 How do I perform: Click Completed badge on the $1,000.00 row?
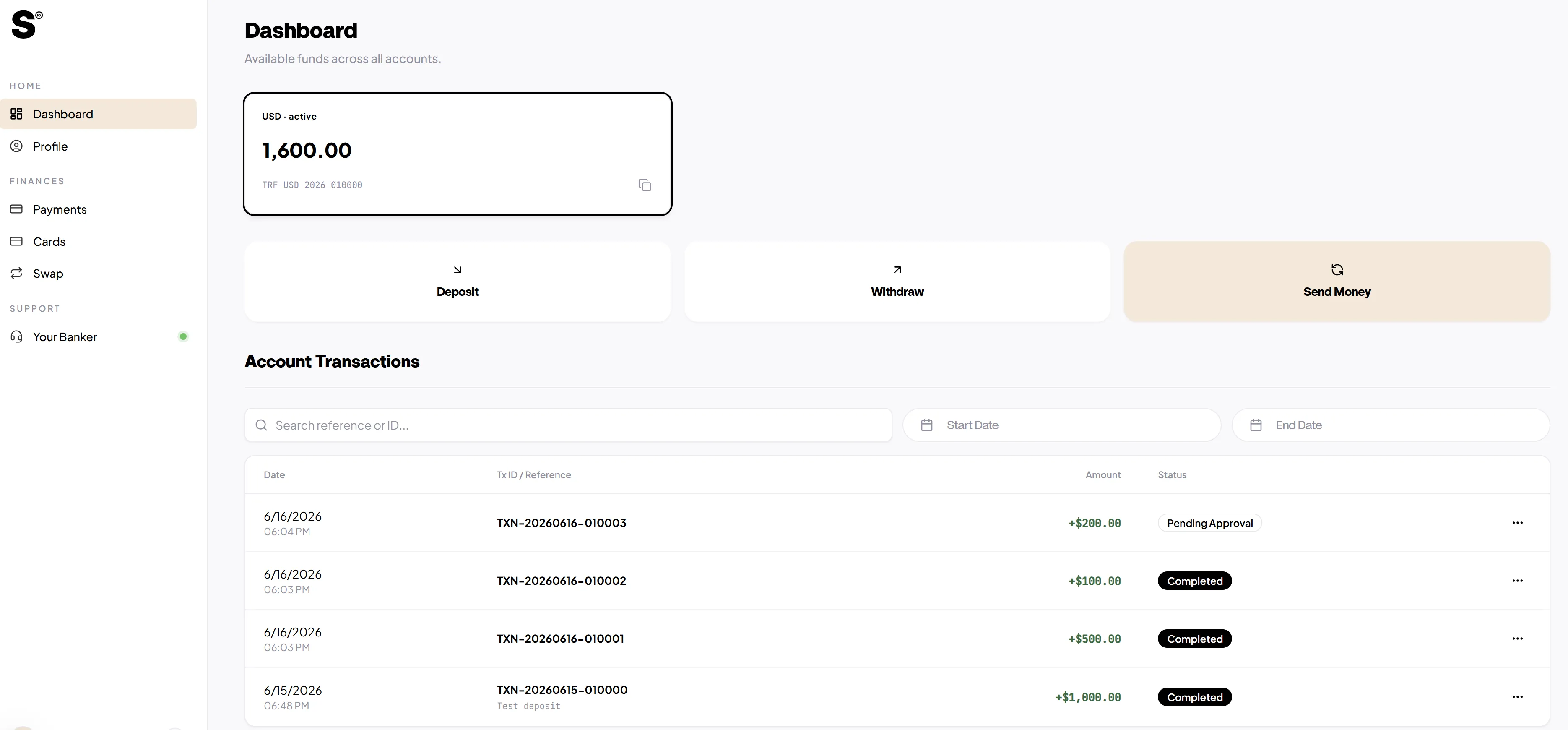tap(1195, 697)
